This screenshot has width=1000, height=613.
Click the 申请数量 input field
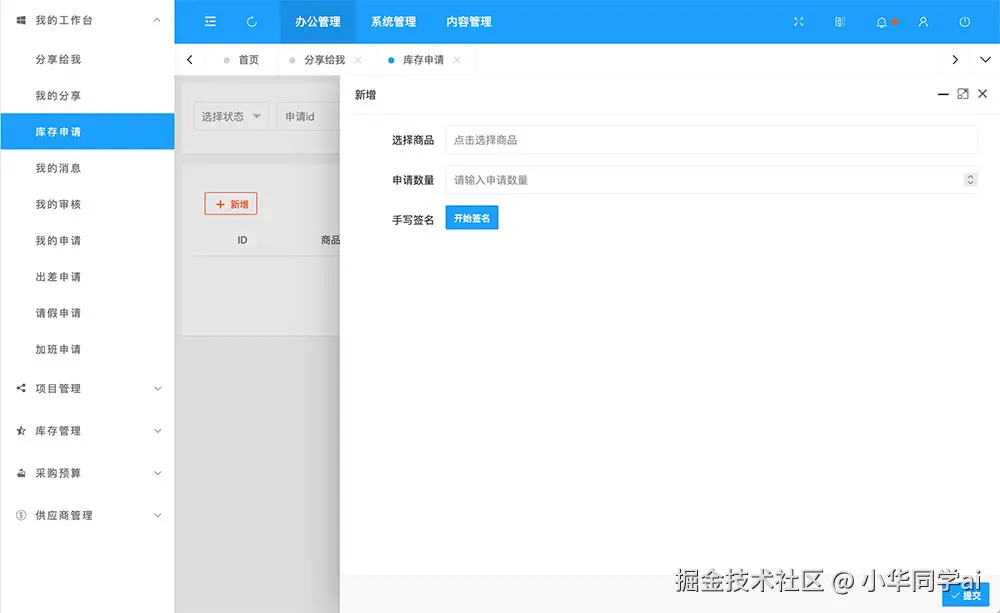(711, 180)
